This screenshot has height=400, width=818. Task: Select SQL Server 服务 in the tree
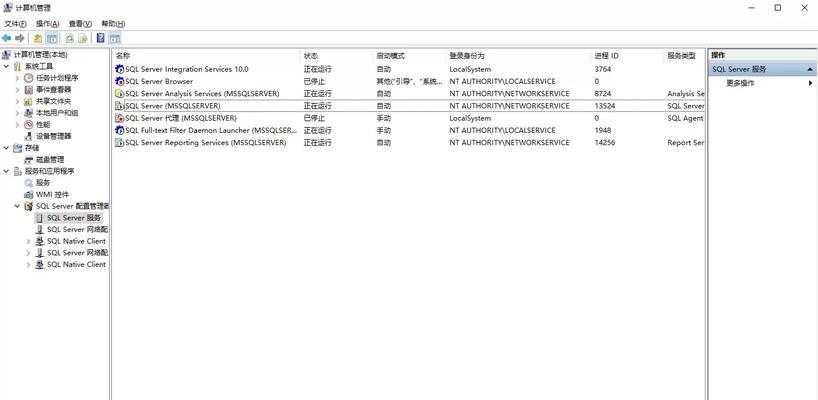click(74, 217)
